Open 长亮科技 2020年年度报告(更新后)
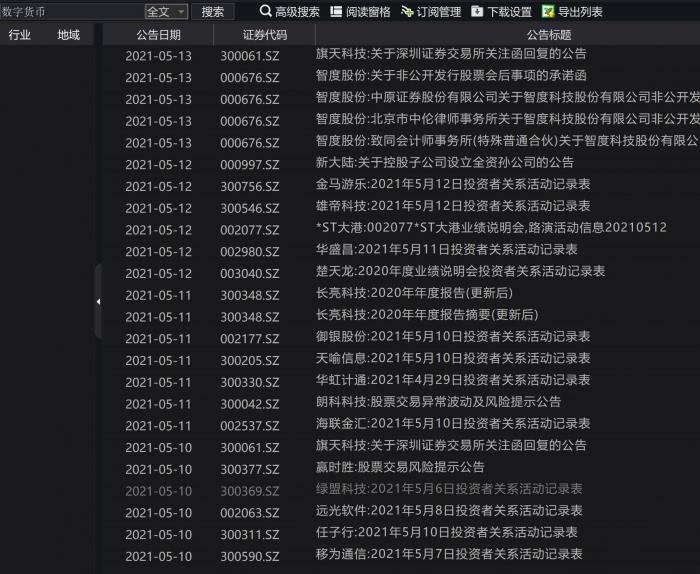Viewport: 700px width, 574px height. point(414,293)
